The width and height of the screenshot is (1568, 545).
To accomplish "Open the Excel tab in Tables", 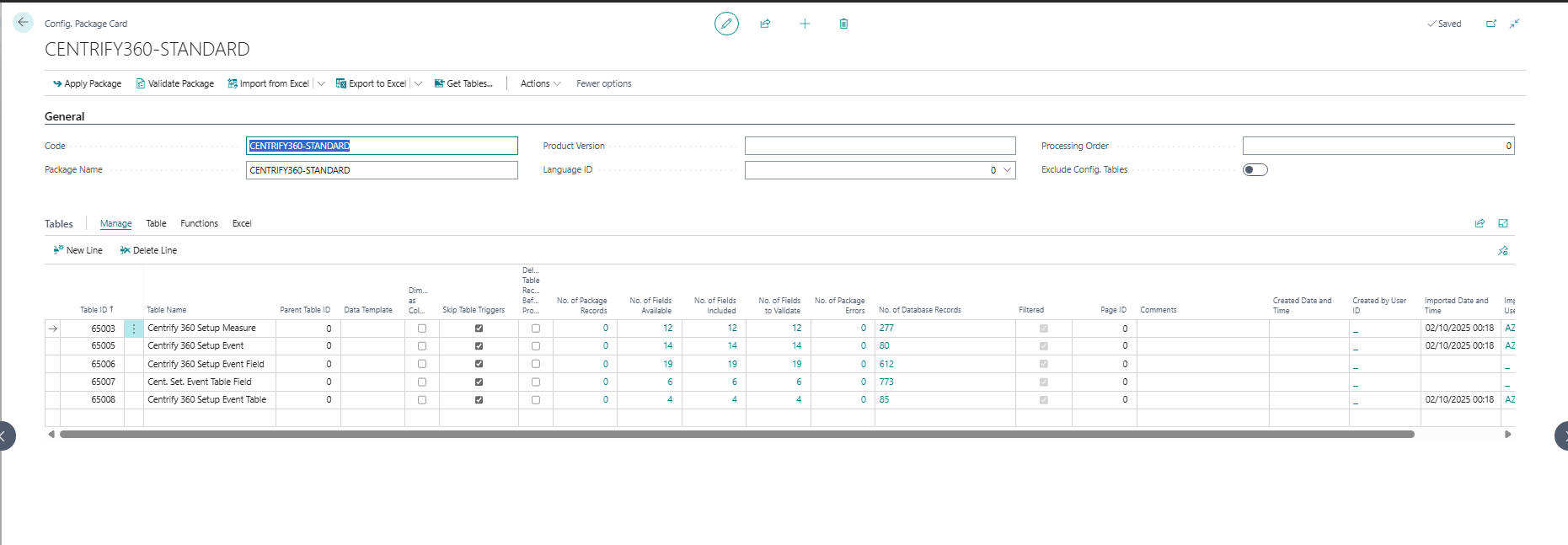I will pos(242,223).
